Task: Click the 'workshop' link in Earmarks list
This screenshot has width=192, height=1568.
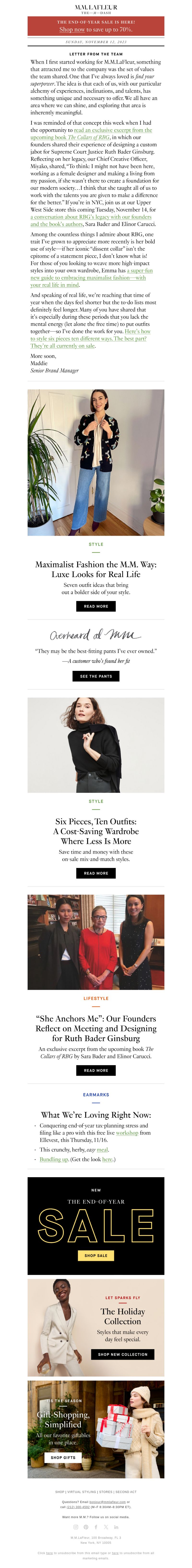Action: tap(127, 1133)
